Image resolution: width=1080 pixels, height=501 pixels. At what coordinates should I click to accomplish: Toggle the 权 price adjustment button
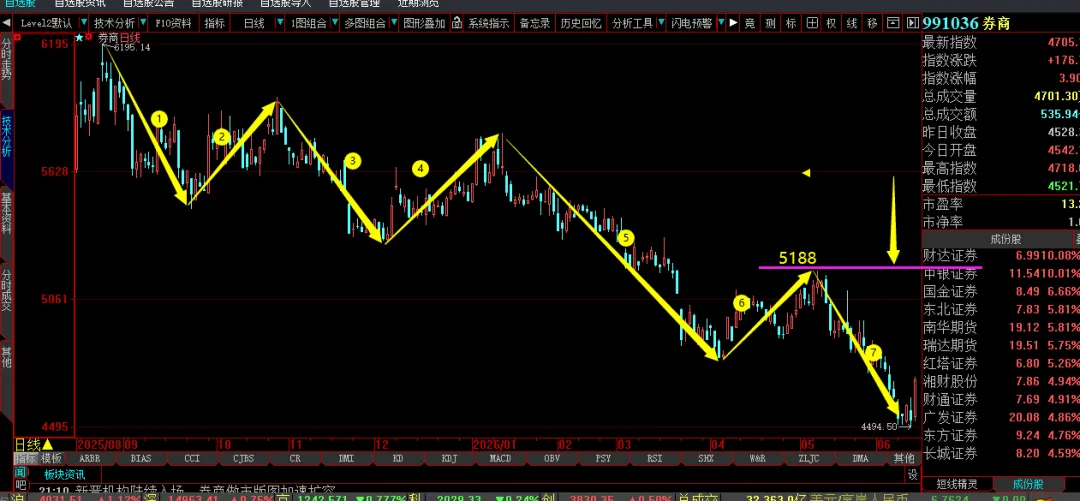tap(832, 23)
